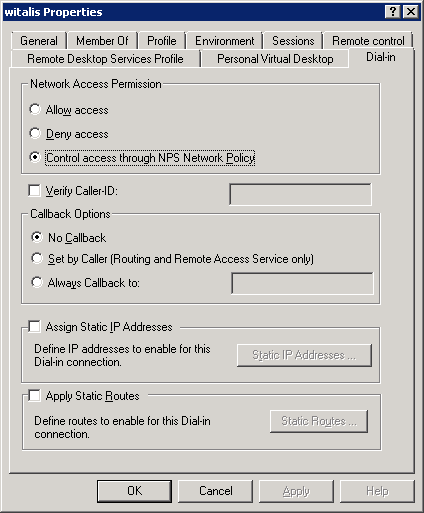Image resolution: width=424 pixels, height=513 pixels.
Task: Switch to the General tab
Action: [x=39, y=41]
